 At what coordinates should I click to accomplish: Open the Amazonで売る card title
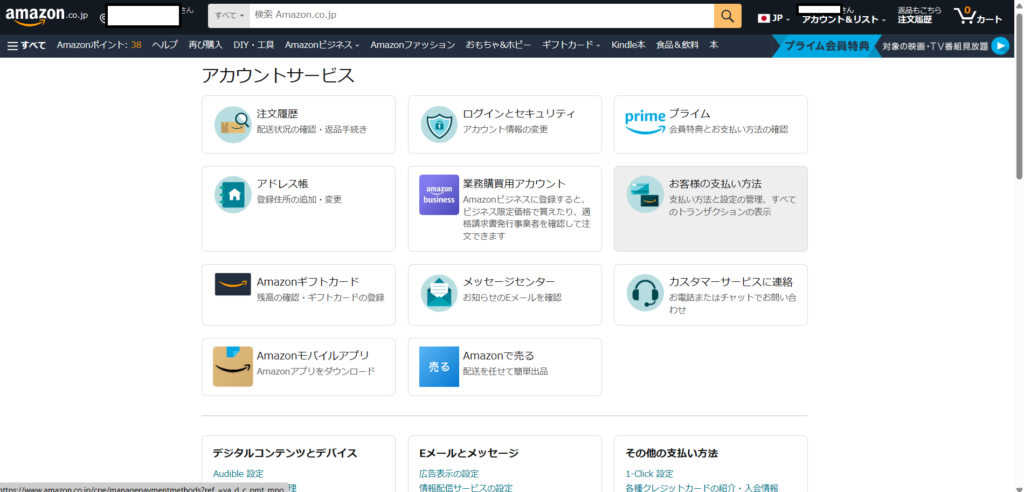[499, 356]
